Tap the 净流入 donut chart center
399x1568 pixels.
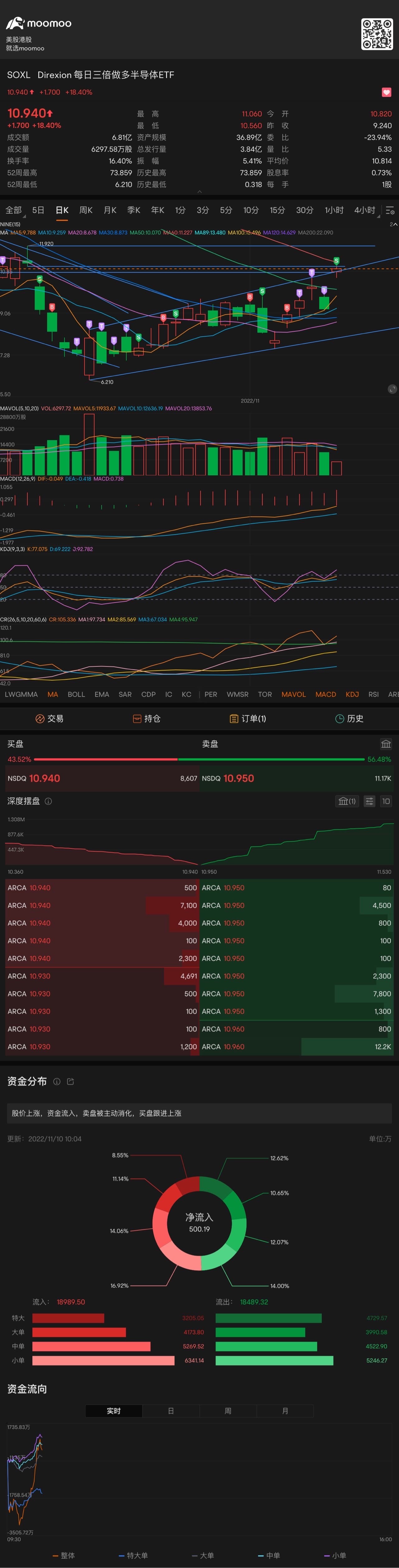(x=199, y=1223)
